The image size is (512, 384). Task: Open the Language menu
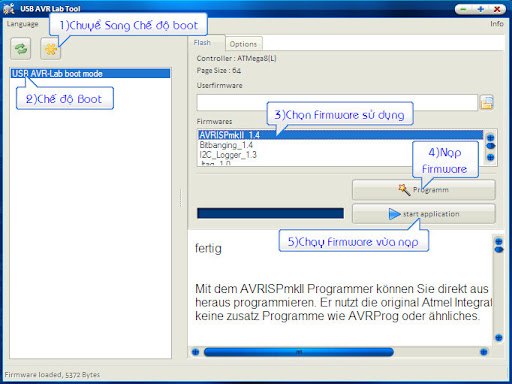point(22,24)
